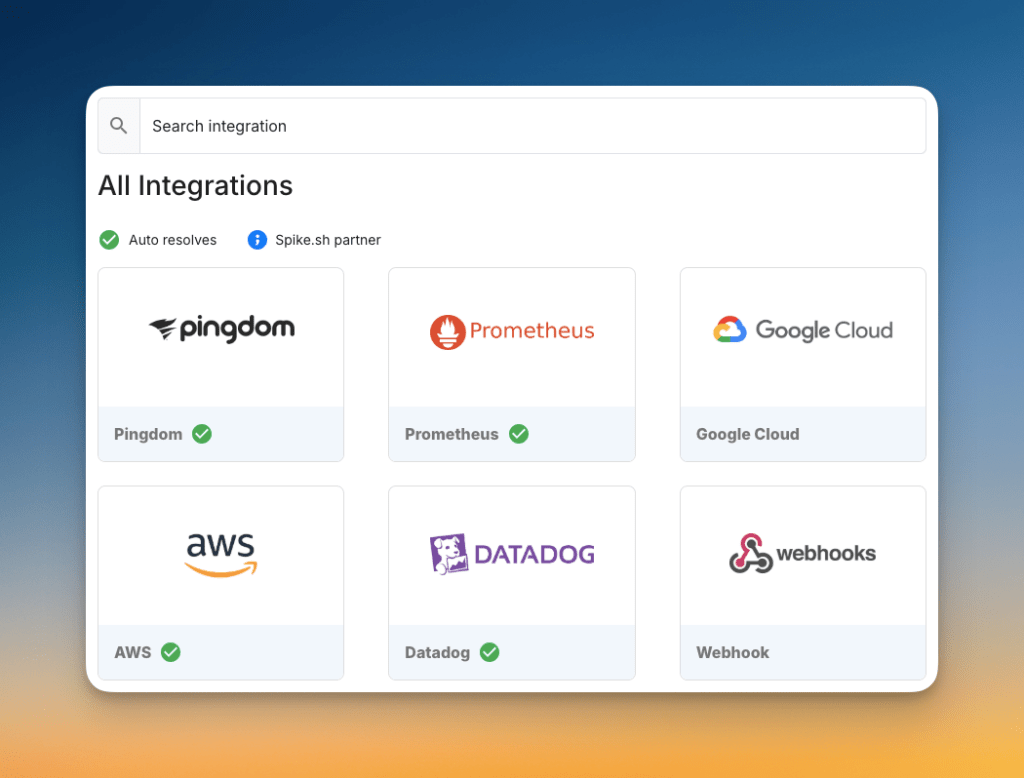Select the Datadog mascot logo
Screen dimensions: 1024x778
(451, 553)
